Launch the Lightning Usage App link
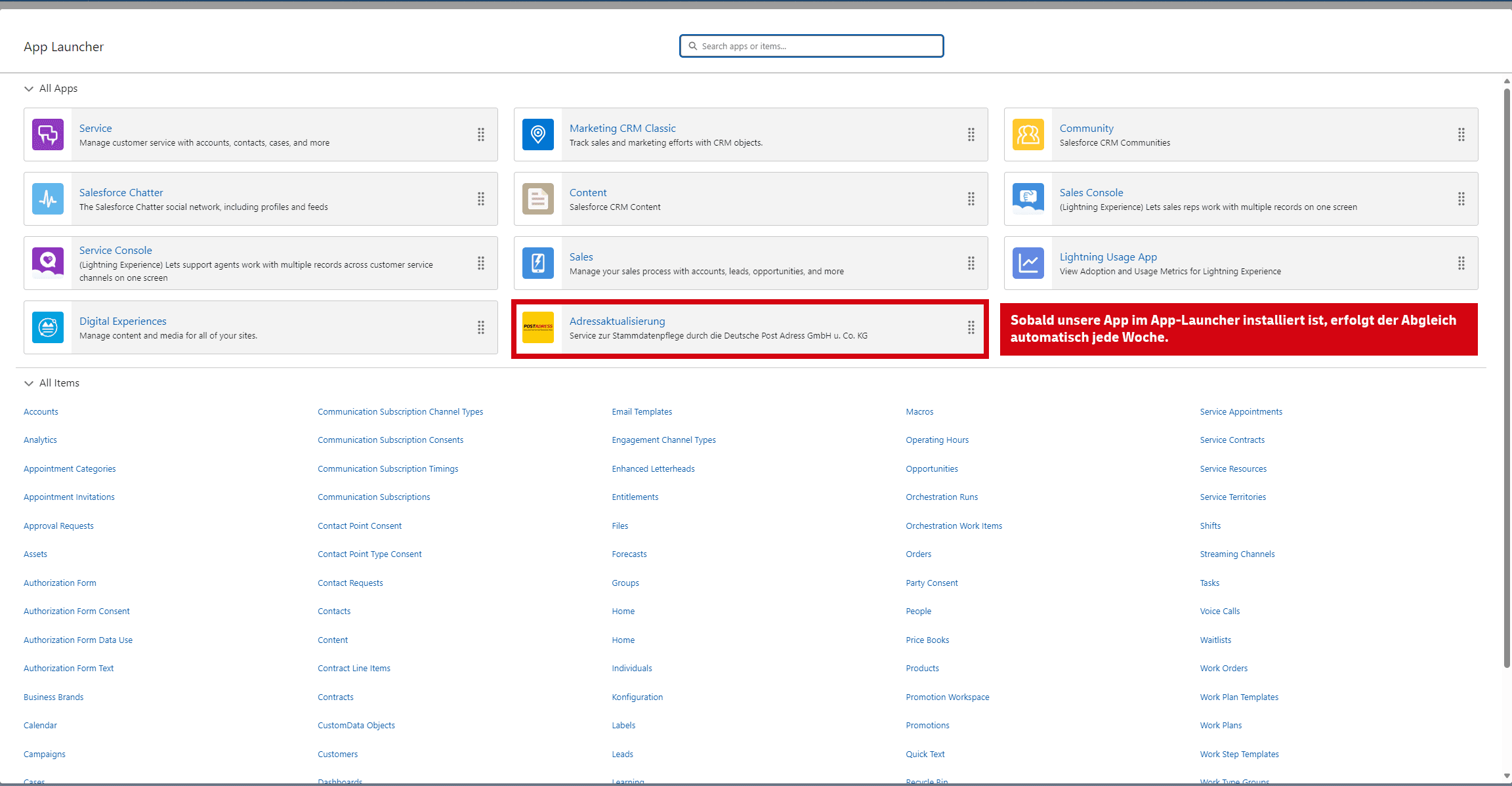The image size is (1512, 786). [x=1108, y=257]
